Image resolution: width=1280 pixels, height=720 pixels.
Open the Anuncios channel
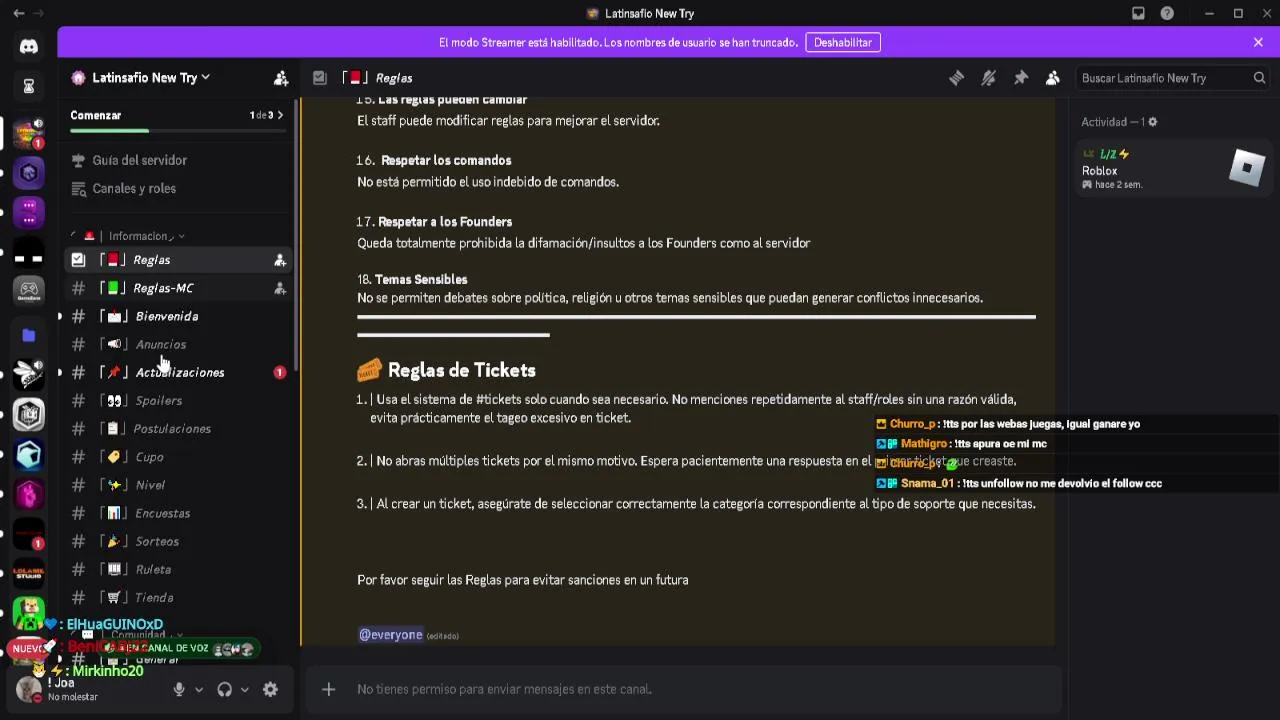(x=178, y=344)
